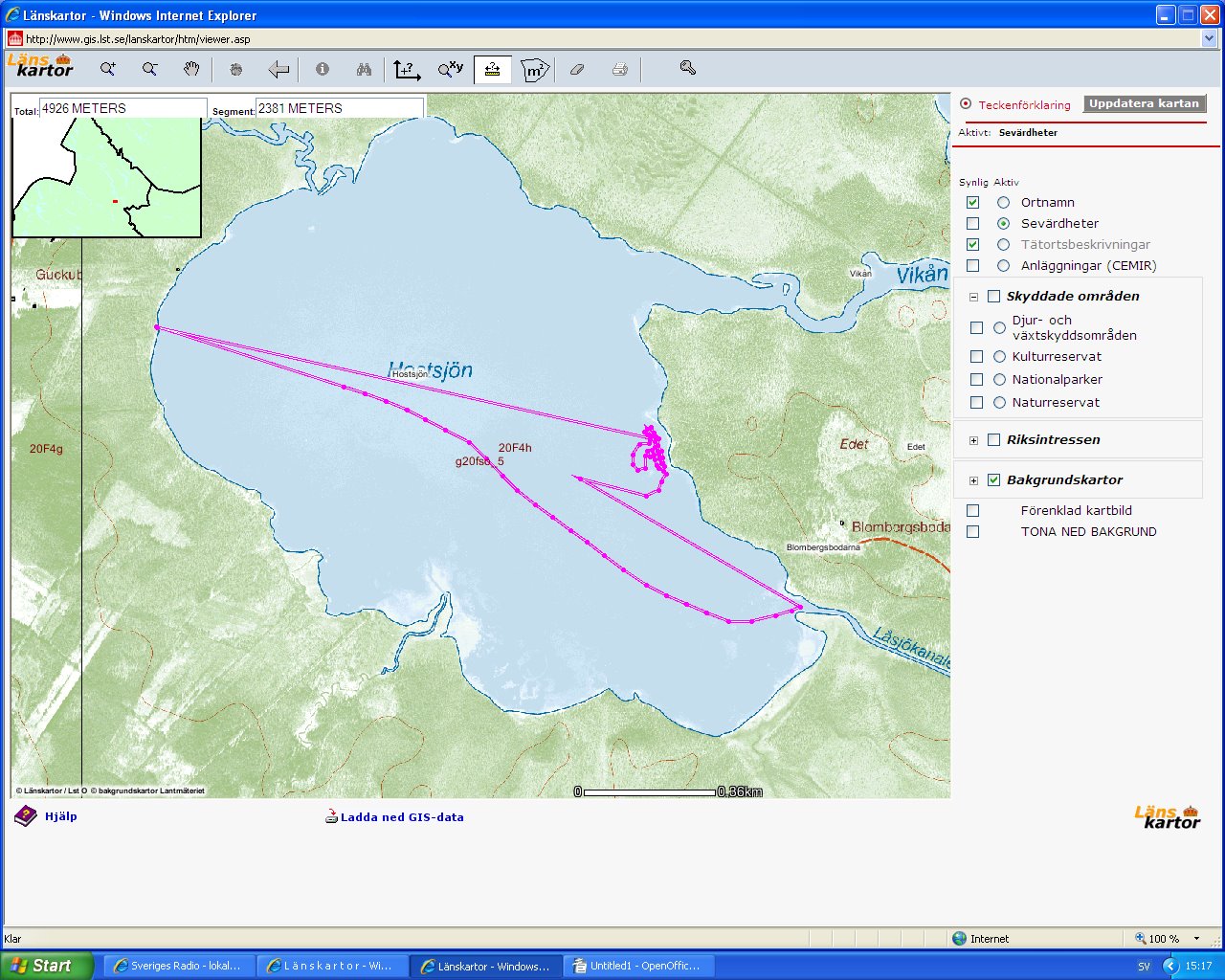Click the Segment distance field

[340, 108]
